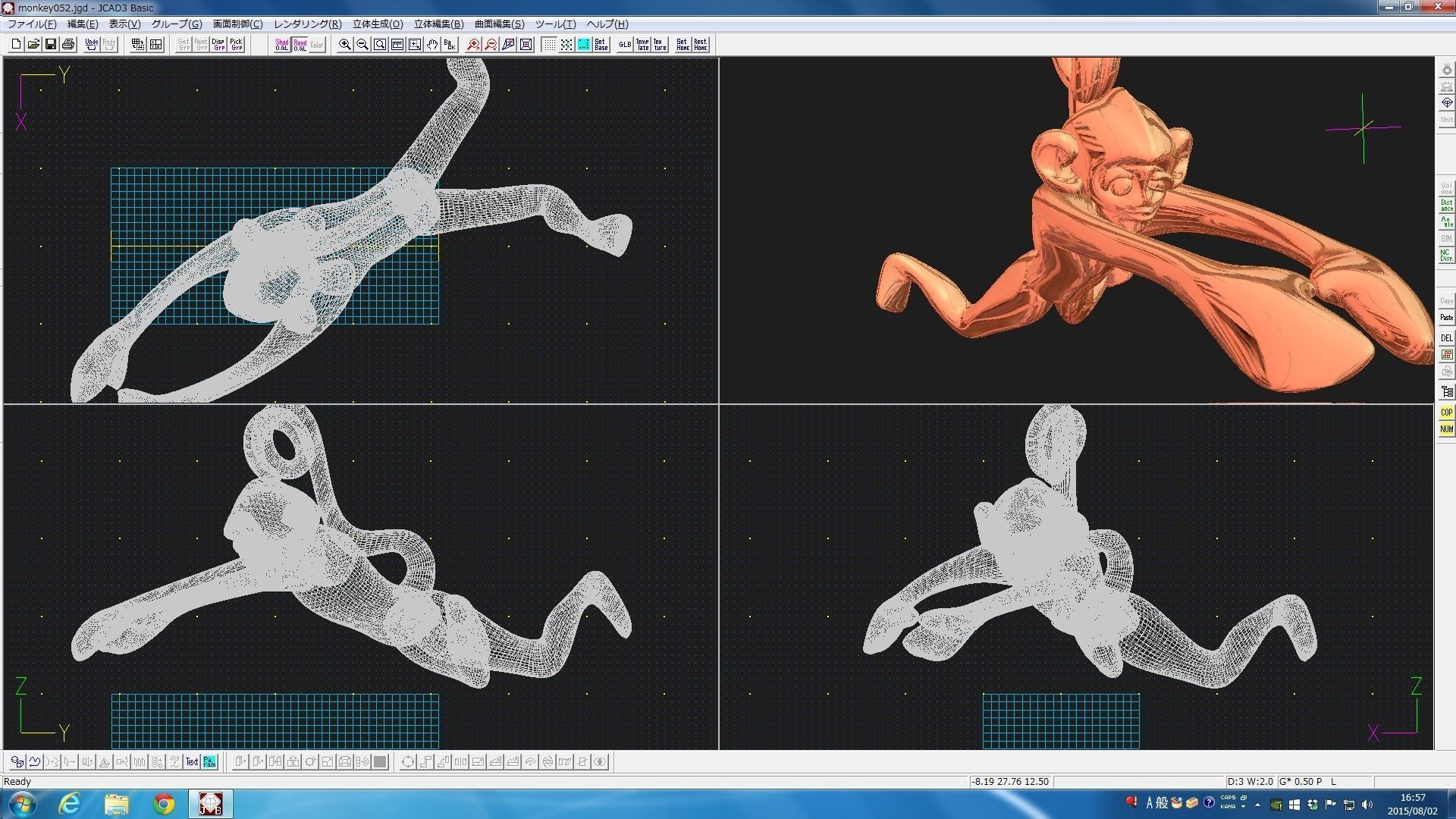
Task: Open the ファイル(F) menu
Action: click(x=32, y=24)
